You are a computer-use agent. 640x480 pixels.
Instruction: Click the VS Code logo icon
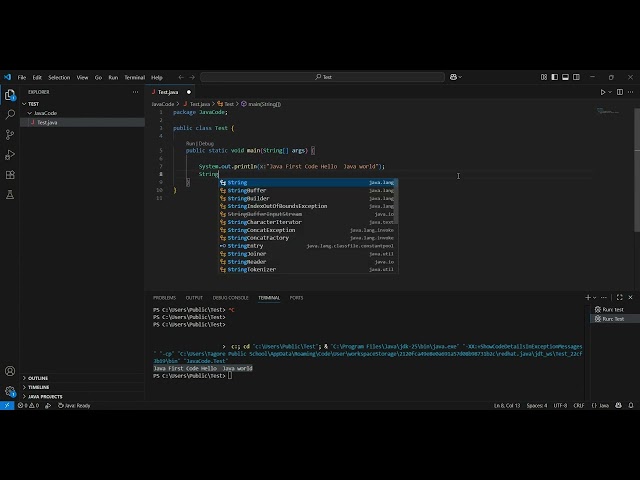[x=7, y=77]
